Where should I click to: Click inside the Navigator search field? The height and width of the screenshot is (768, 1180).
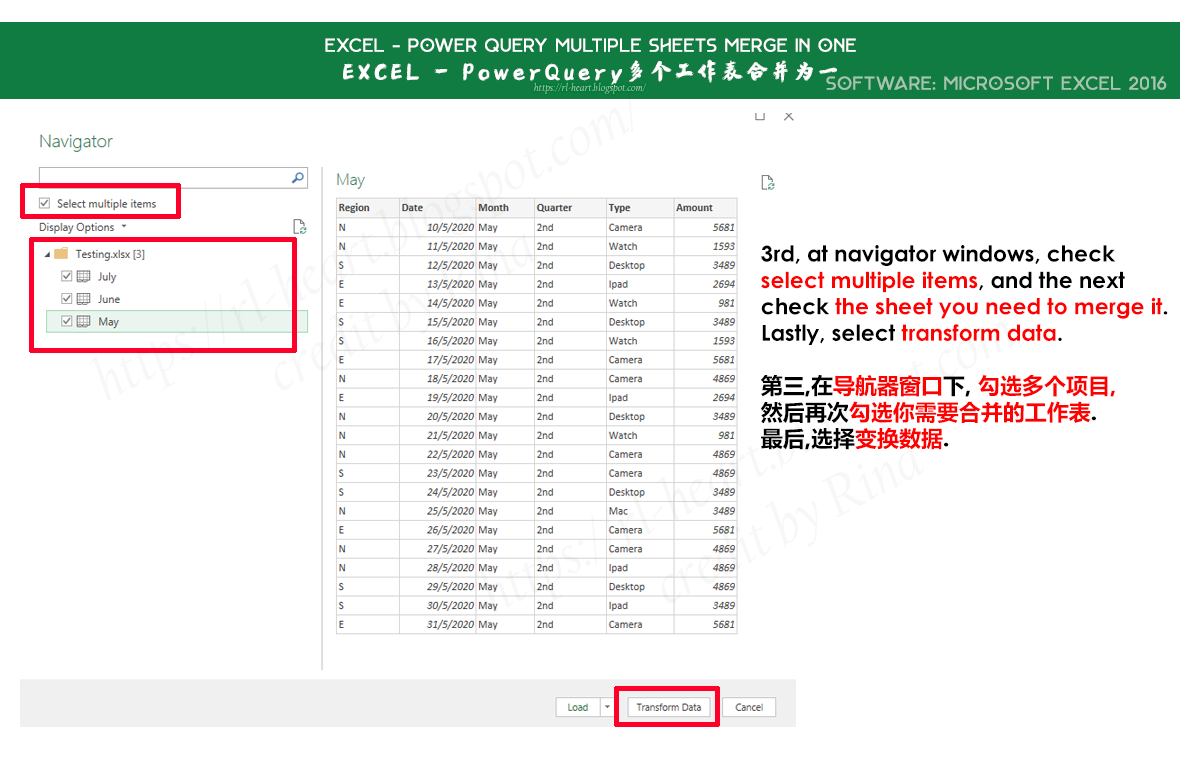160,177
